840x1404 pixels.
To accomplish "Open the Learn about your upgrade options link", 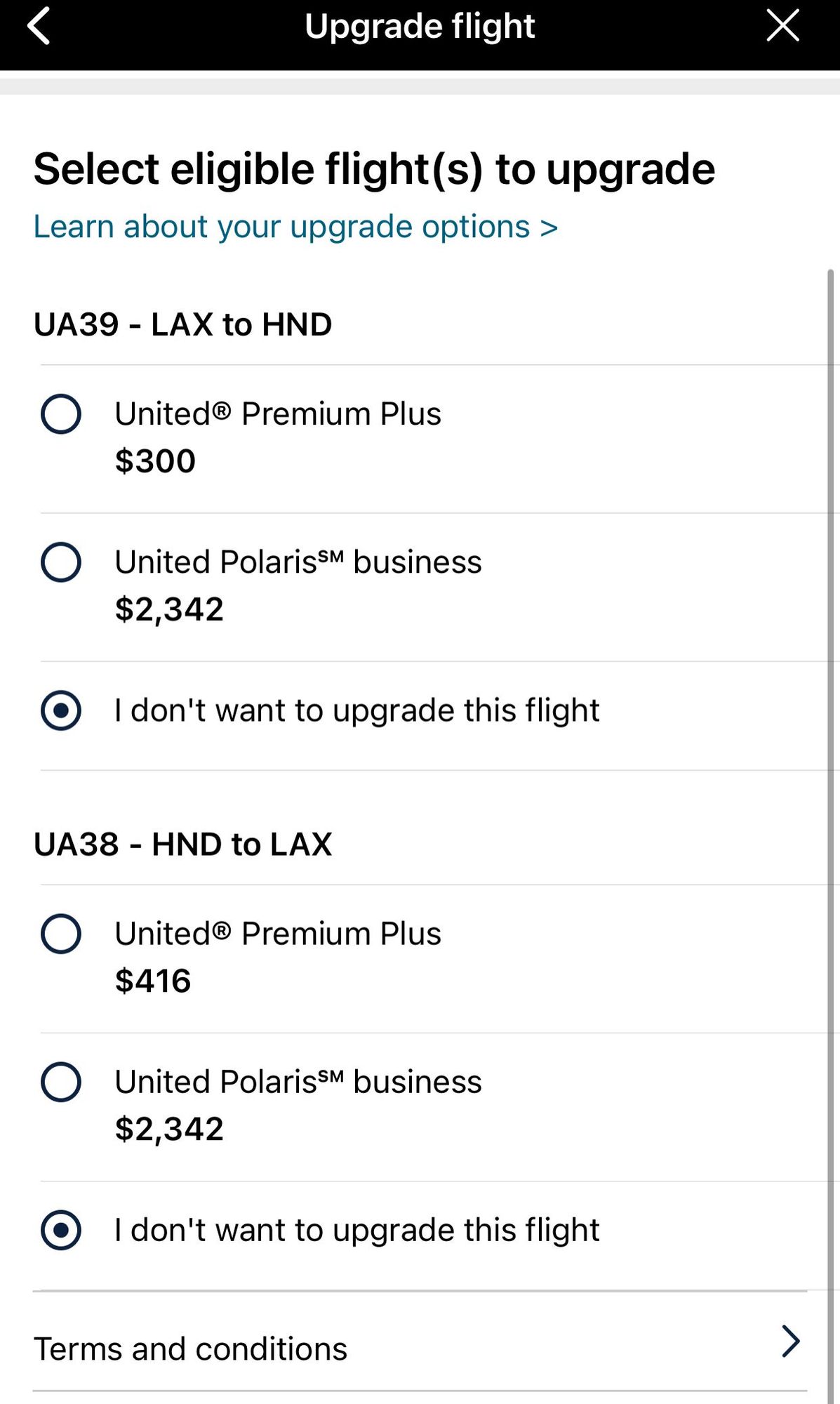I will [295, 227].
